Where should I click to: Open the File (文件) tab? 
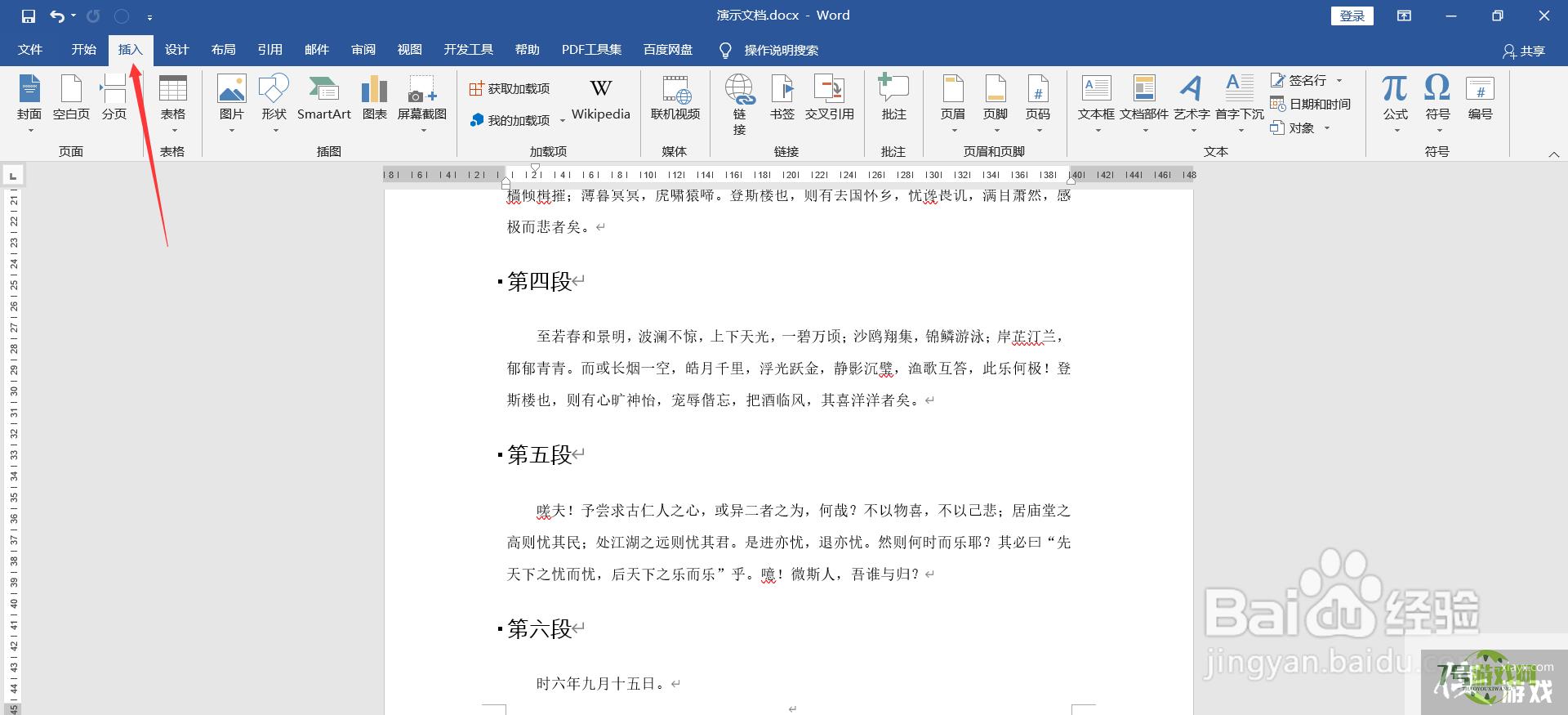point(30,50)
